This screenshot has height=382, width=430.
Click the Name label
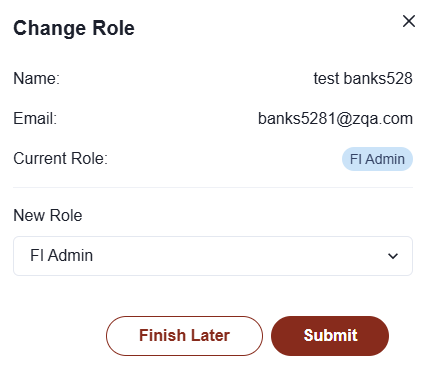[37, 79]
